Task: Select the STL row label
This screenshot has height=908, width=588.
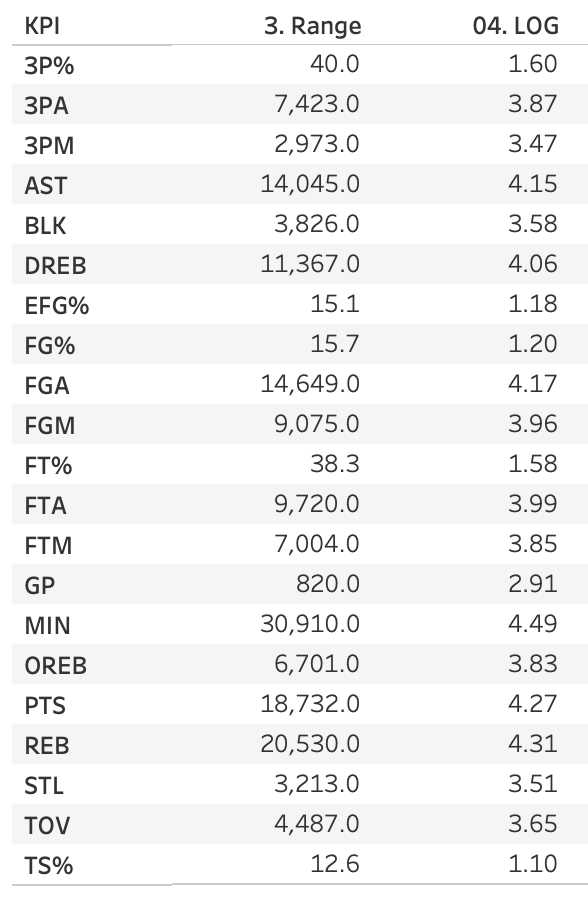Action: click(43, 786)
